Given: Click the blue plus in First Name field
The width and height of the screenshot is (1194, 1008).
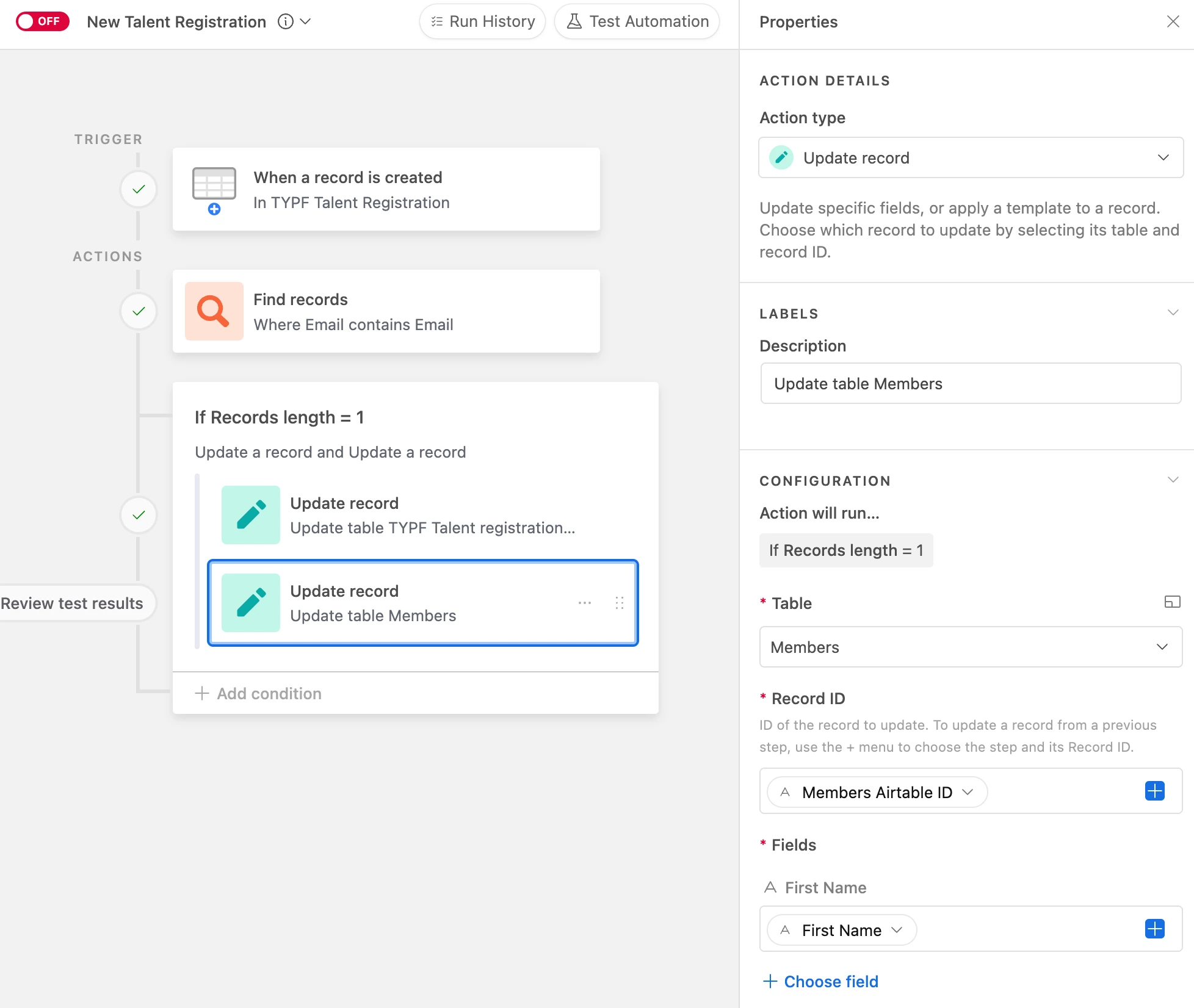Looking at the screenshot, I should pyautogui.click(x=1154, y=929).
